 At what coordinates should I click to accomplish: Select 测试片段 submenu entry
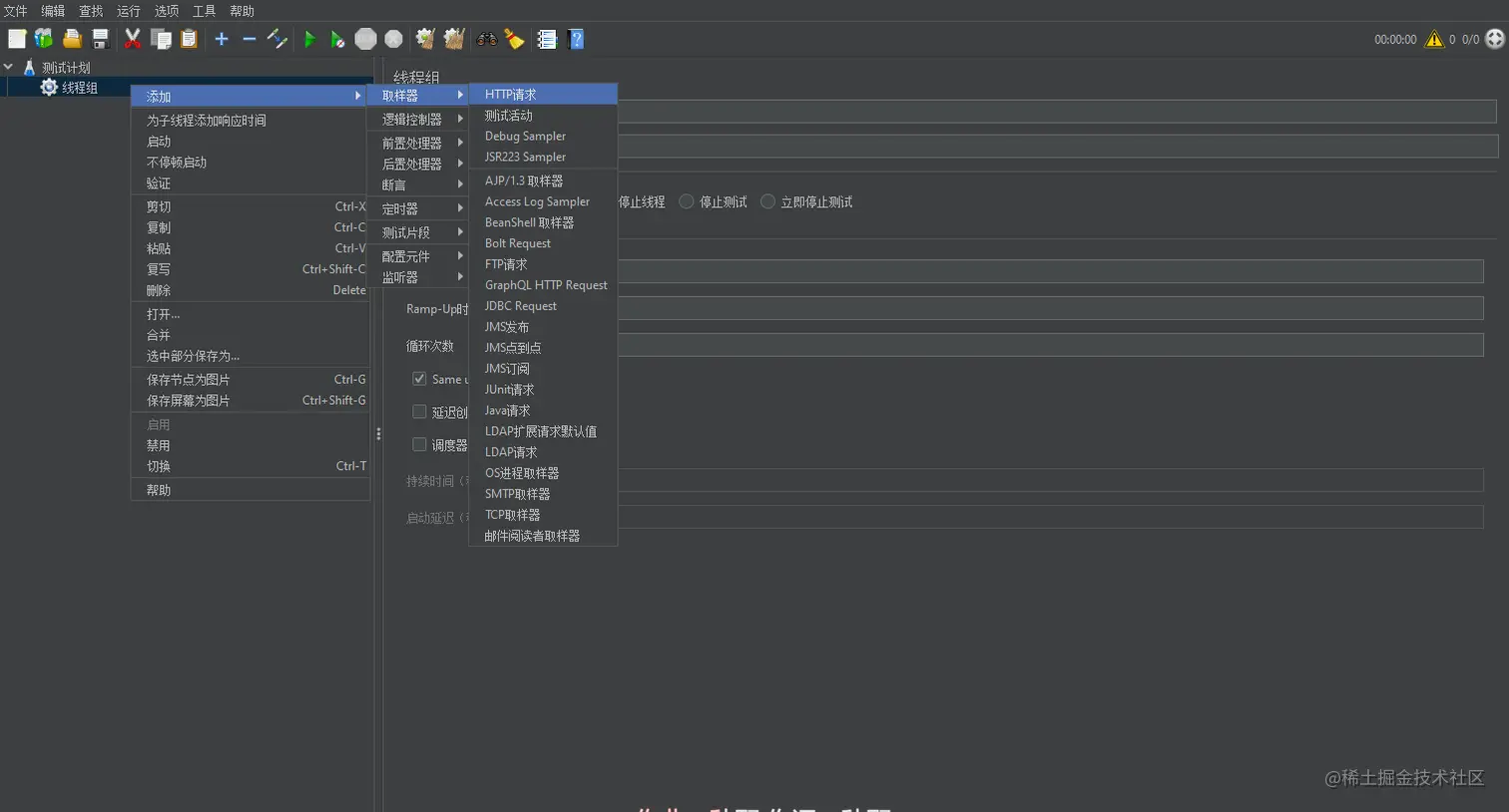(418, 232)
